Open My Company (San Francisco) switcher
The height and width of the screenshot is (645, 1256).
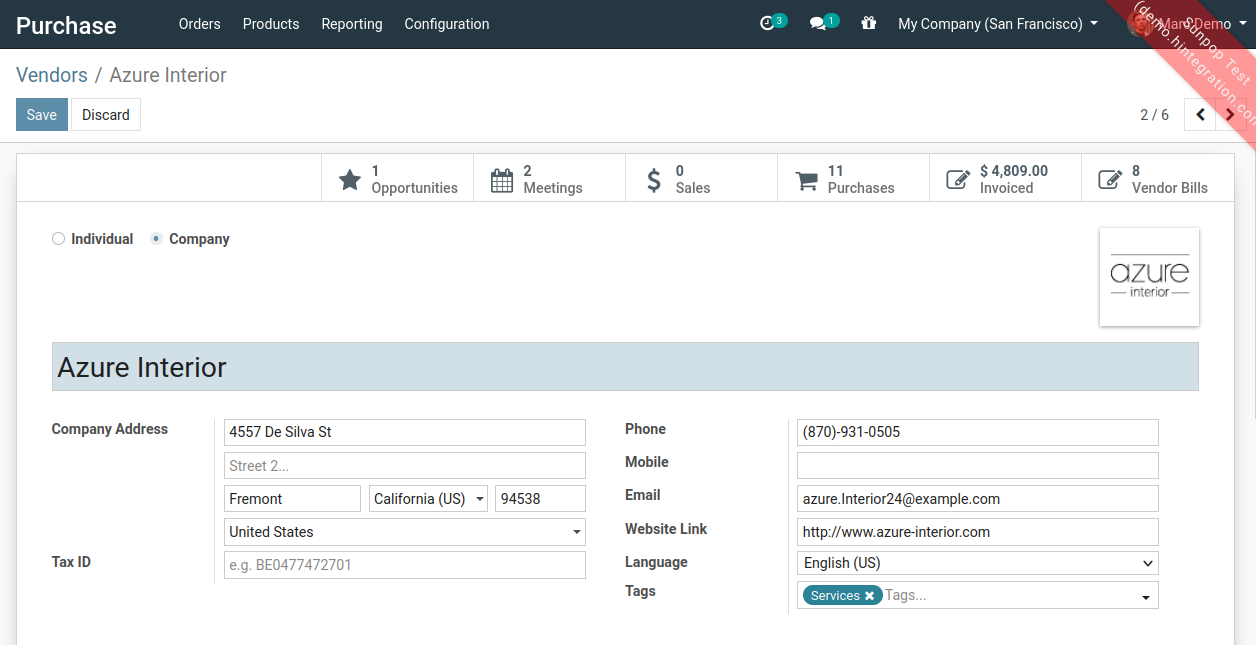[x=998, y=24]
